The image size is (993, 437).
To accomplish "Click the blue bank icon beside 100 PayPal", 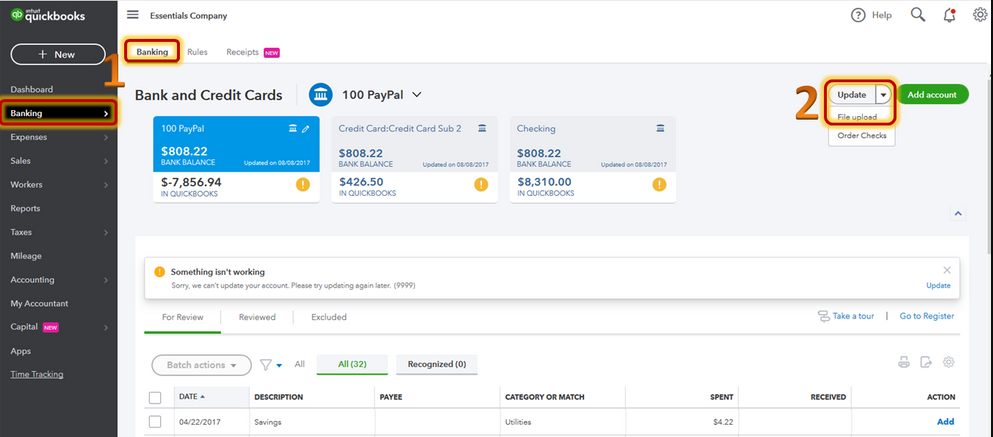I will (x=321, y=95).
